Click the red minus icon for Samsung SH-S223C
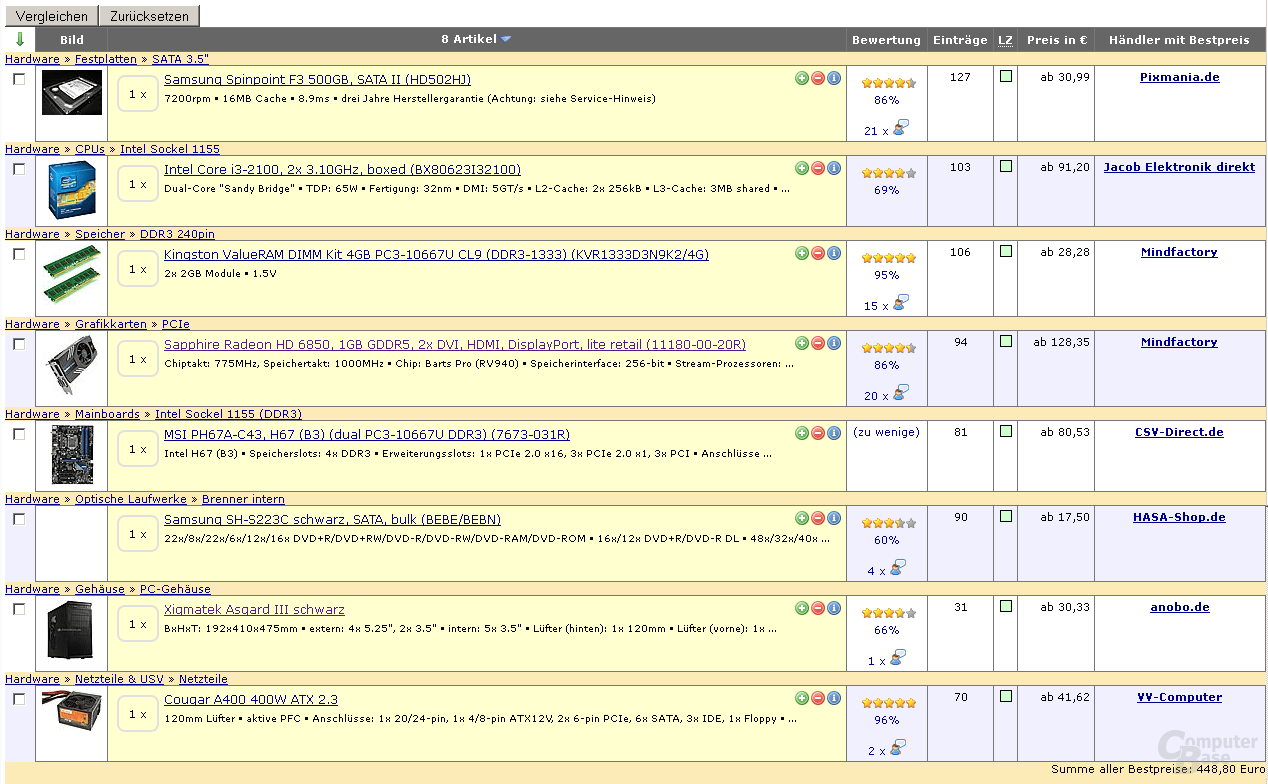Viewport: 1268px width, 784px height. tap(818, 518)
